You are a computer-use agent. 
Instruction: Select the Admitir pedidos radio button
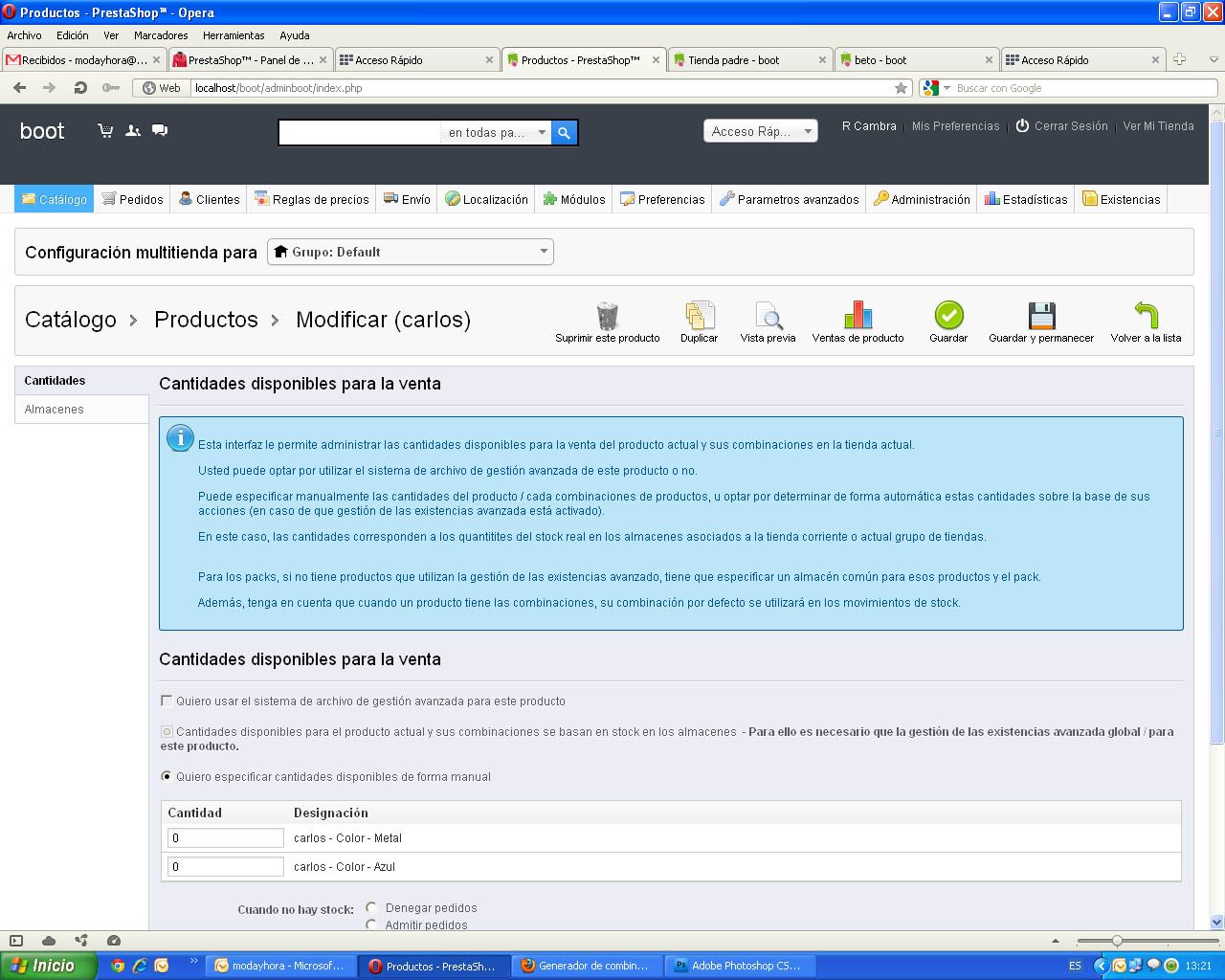[x=371, y=924]
